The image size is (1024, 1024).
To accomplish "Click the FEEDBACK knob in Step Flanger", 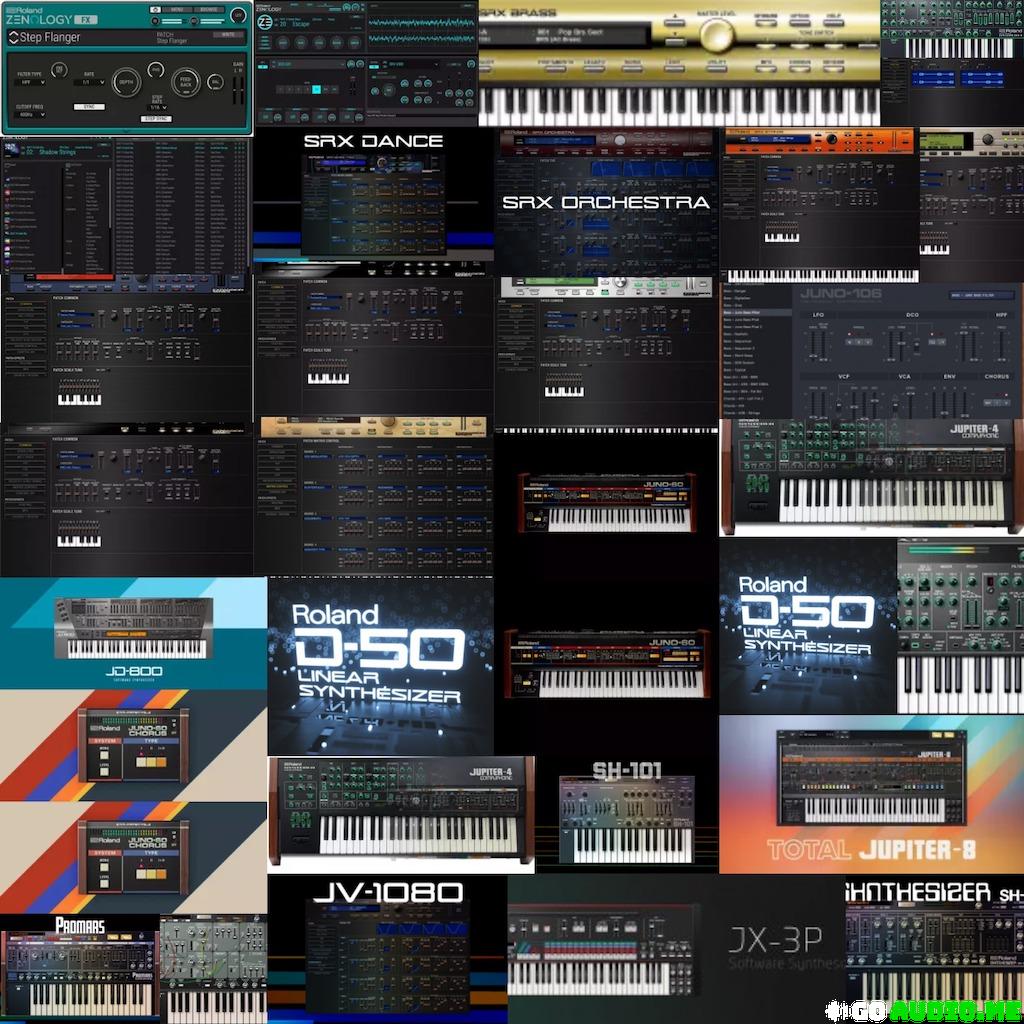I will coord(185,83).
